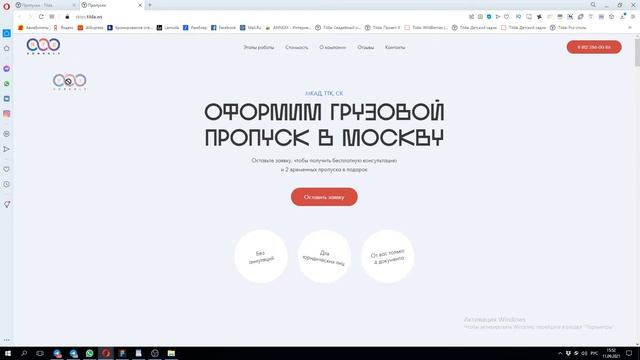The image size is (640, 360).
Task: Open File Explorer from the taskbar
Action: [x=171, y=353]
